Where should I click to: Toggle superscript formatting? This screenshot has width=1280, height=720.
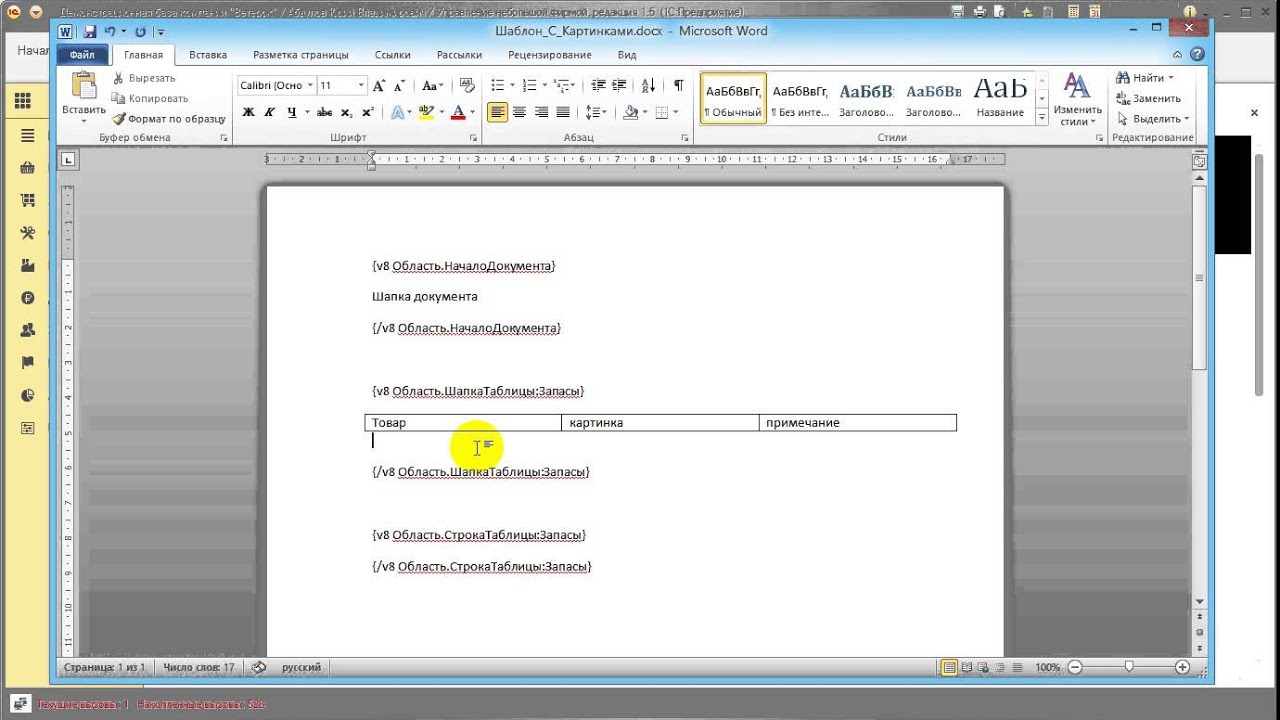pos(367,112)
